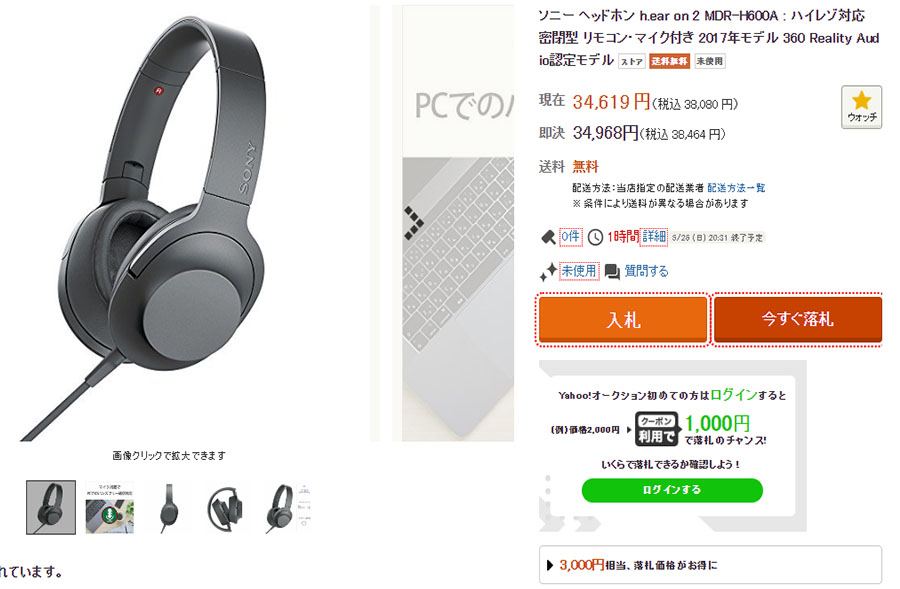Viewport: 900px width, 589px height.
Task: Click the 送料無料 free shipping badge
Action: [670, 61]
